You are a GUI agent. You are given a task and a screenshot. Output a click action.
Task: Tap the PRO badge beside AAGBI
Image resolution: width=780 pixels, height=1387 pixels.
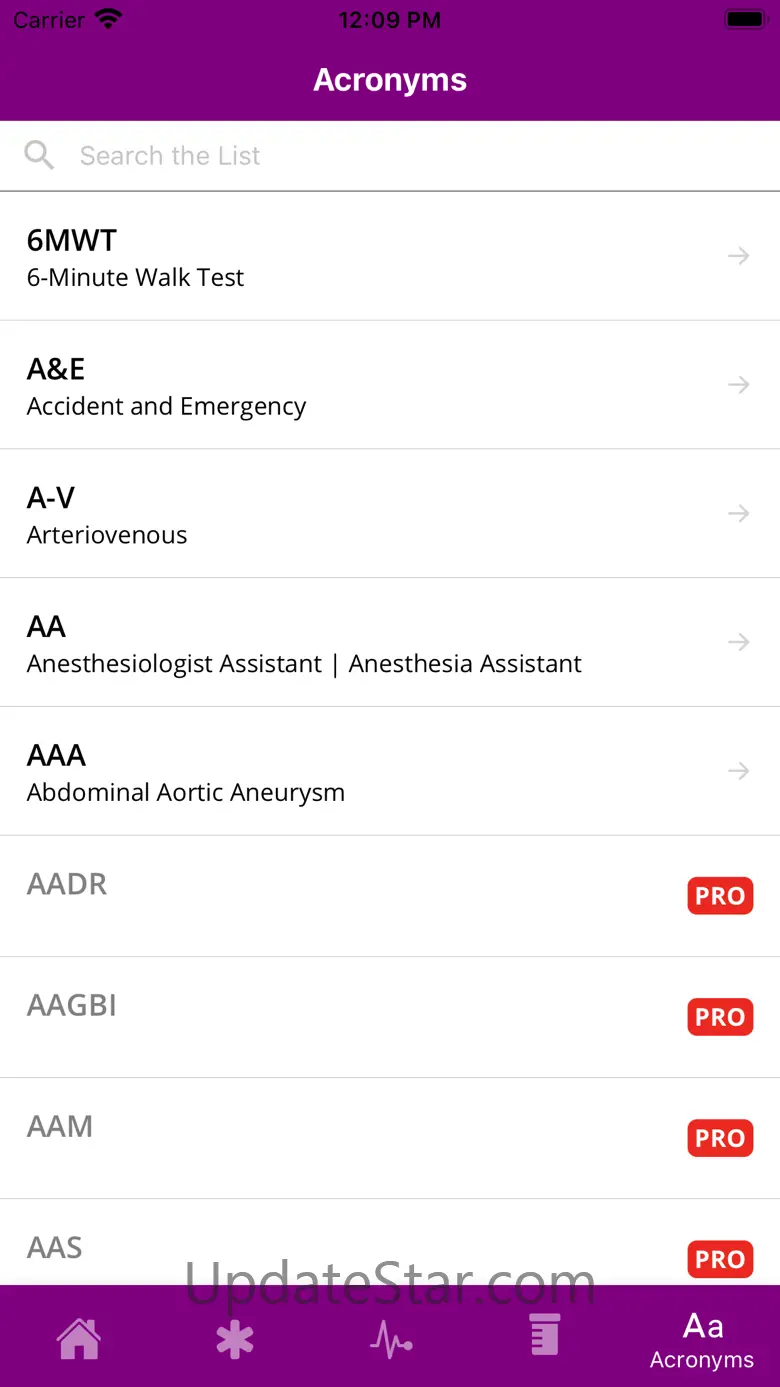(x=720, y=1017)
